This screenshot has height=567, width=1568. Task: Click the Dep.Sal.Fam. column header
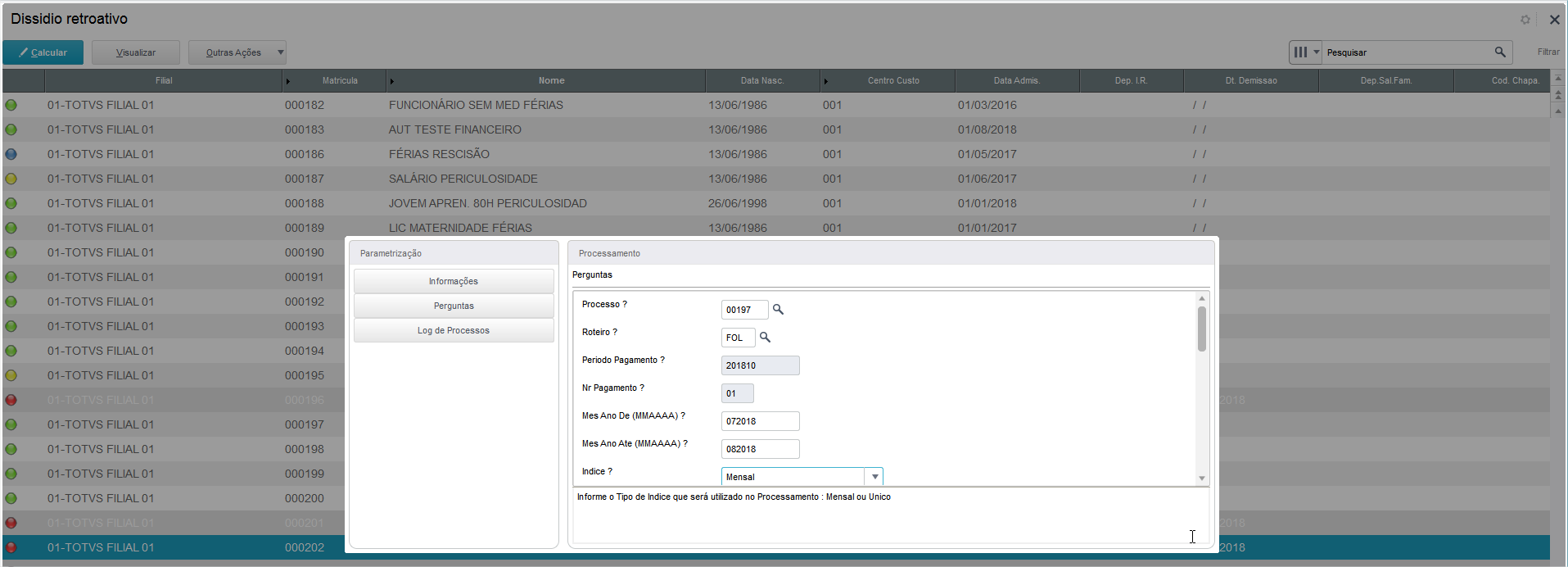tap(1386, 80)
